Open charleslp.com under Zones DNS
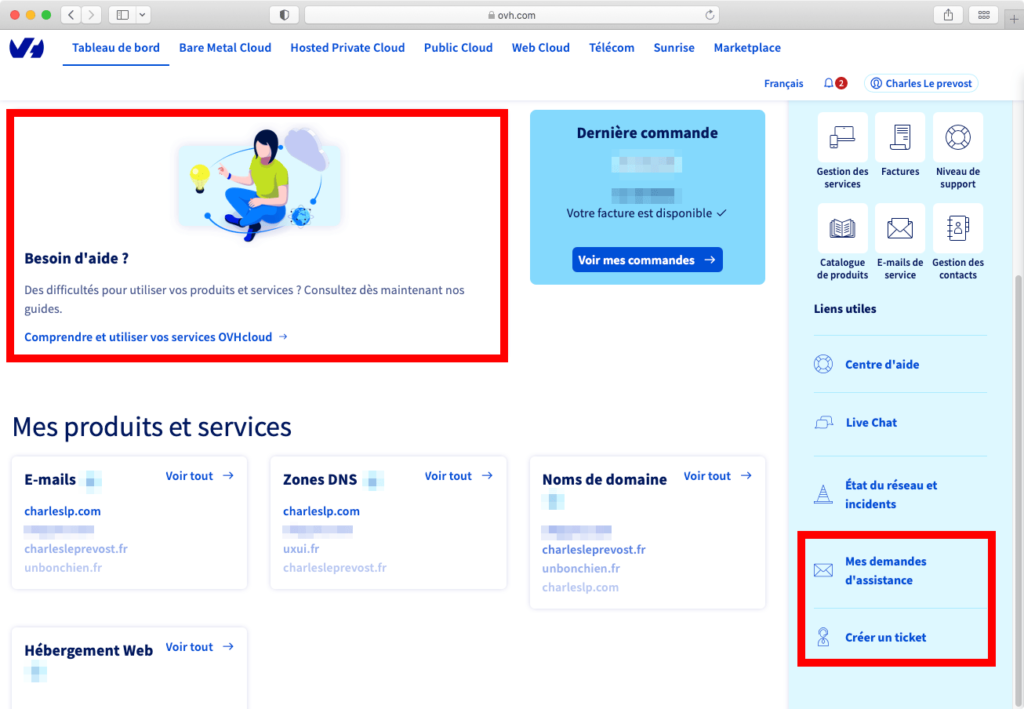The image size is (1024, 709). [x=321, y=511]
